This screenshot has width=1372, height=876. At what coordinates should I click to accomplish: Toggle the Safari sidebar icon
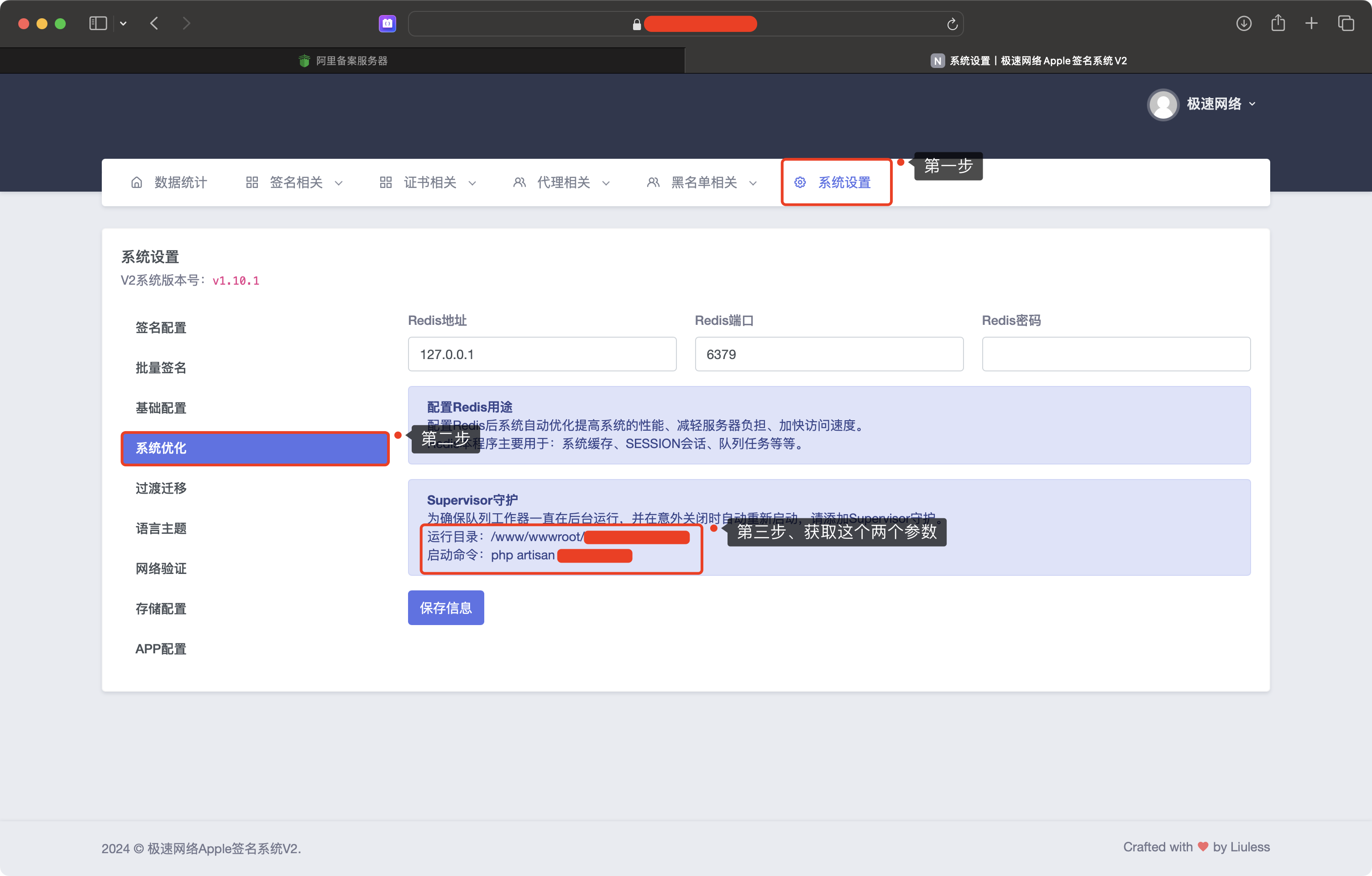(98, 23)
